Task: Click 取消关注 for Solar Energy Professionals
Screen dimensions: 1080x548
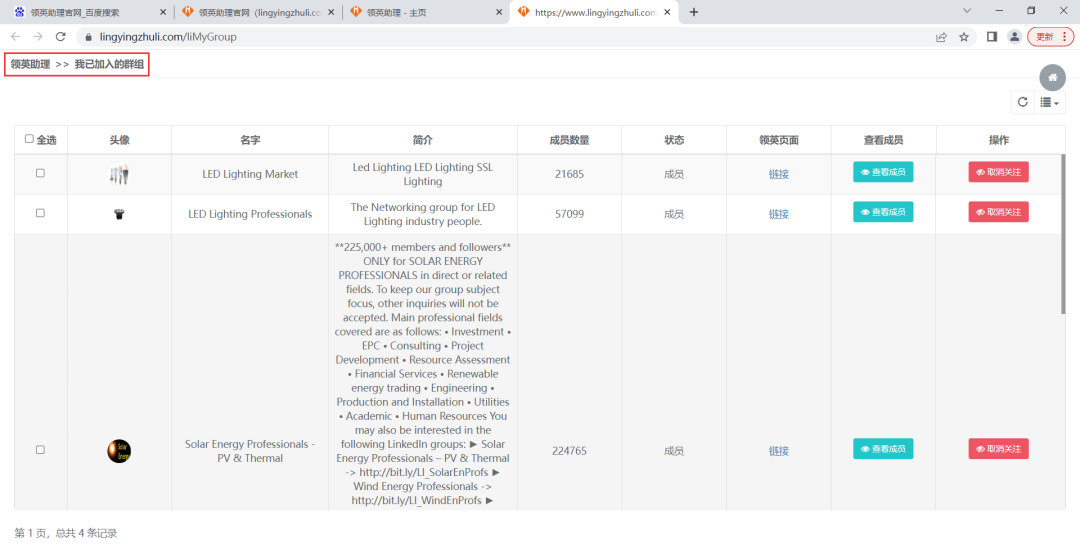Action: click(999, 449)
